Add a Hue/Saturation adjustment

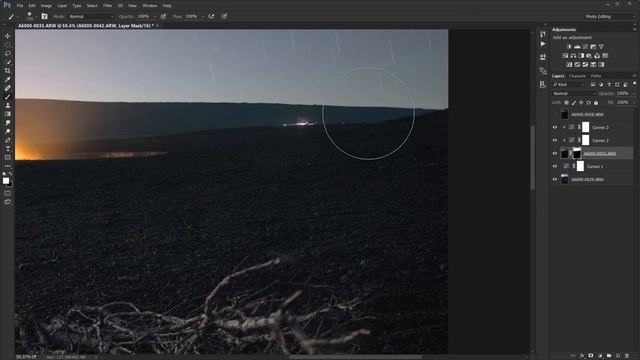coord(565,56)
